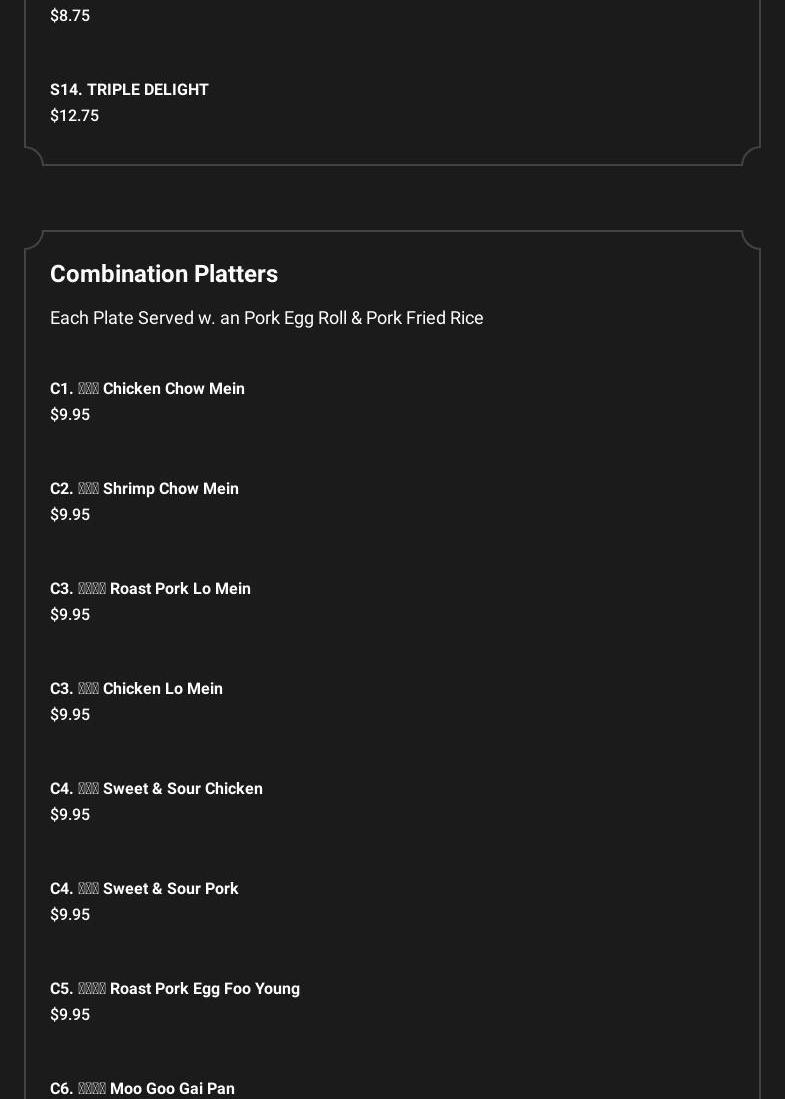The image size is (785, 1099).
Task: Select the S14. Triple Delight menu item
Action: (x=129, y=89)
